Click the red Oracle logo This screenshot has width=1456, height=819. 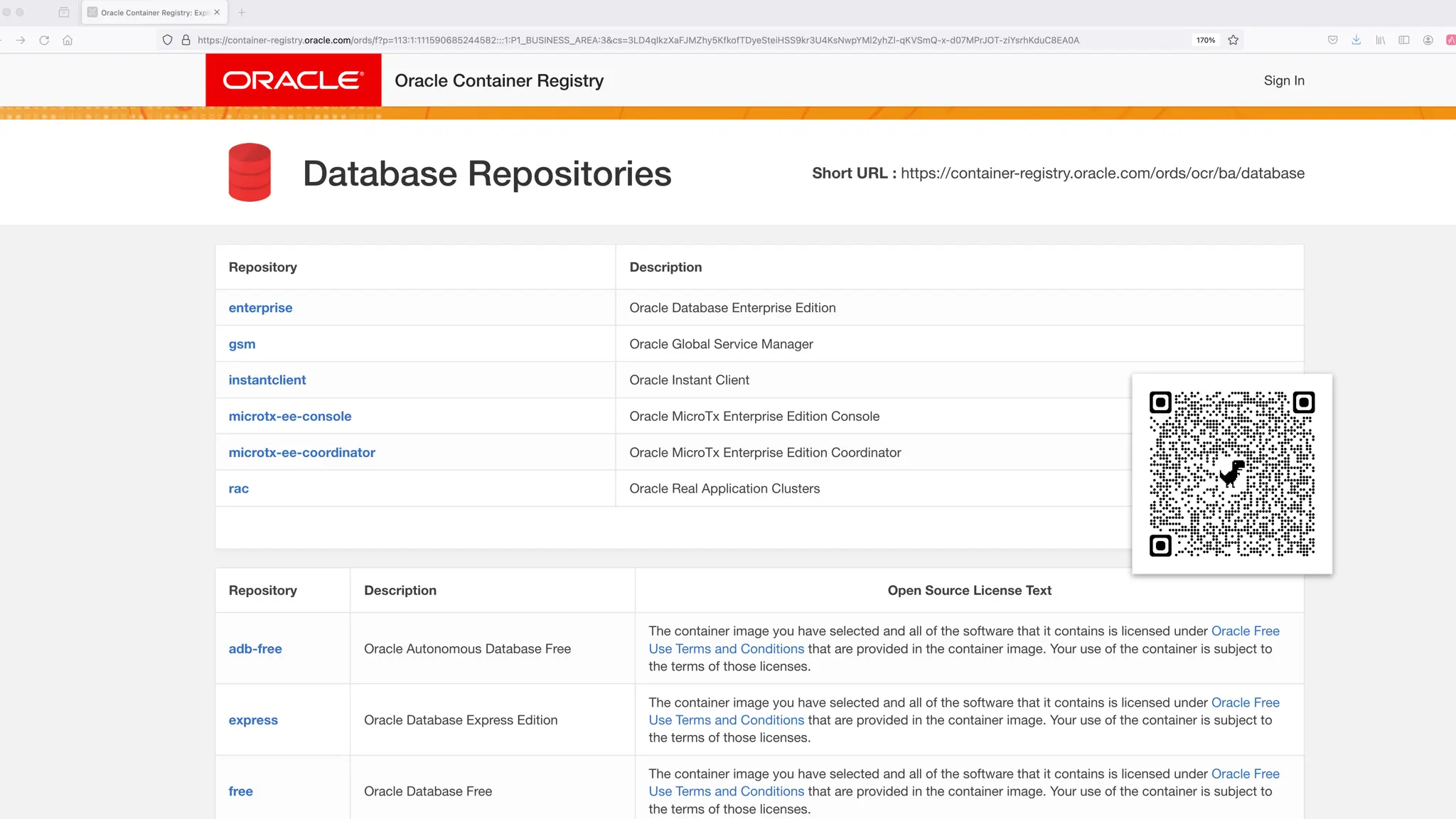[293, 80]
